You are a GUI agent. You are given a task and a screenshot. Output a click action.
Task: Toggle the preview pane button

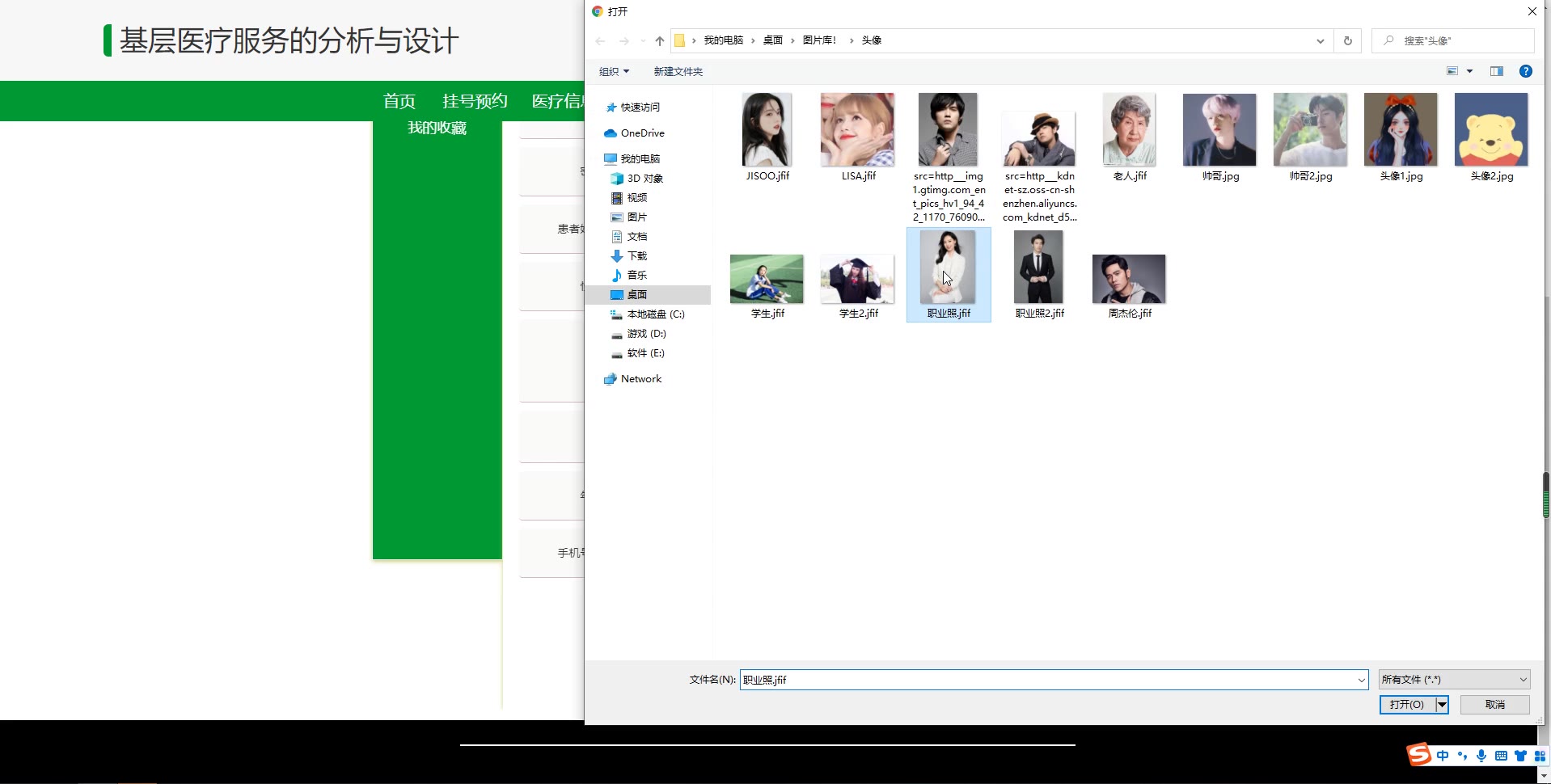point(1496,71)
